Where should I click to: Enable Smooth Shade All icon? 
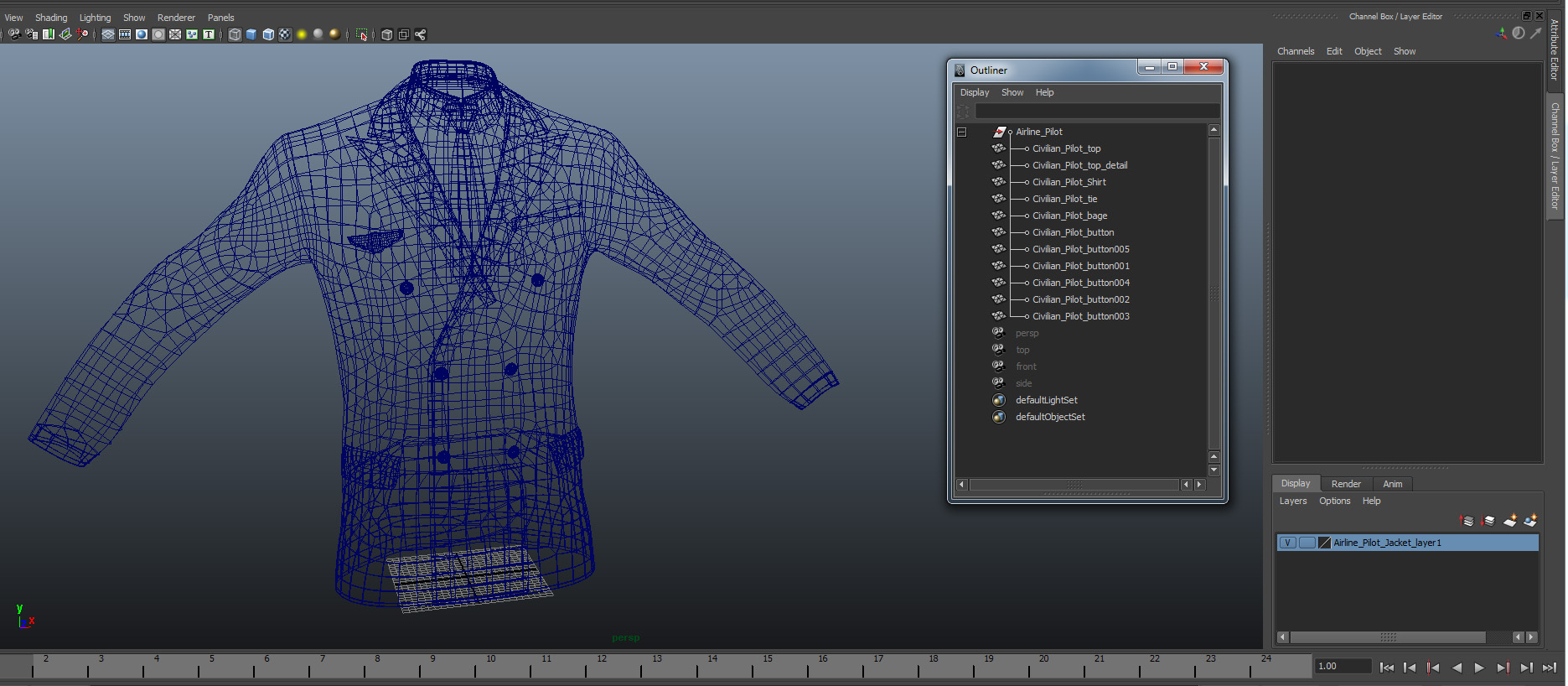pos(251,34)
